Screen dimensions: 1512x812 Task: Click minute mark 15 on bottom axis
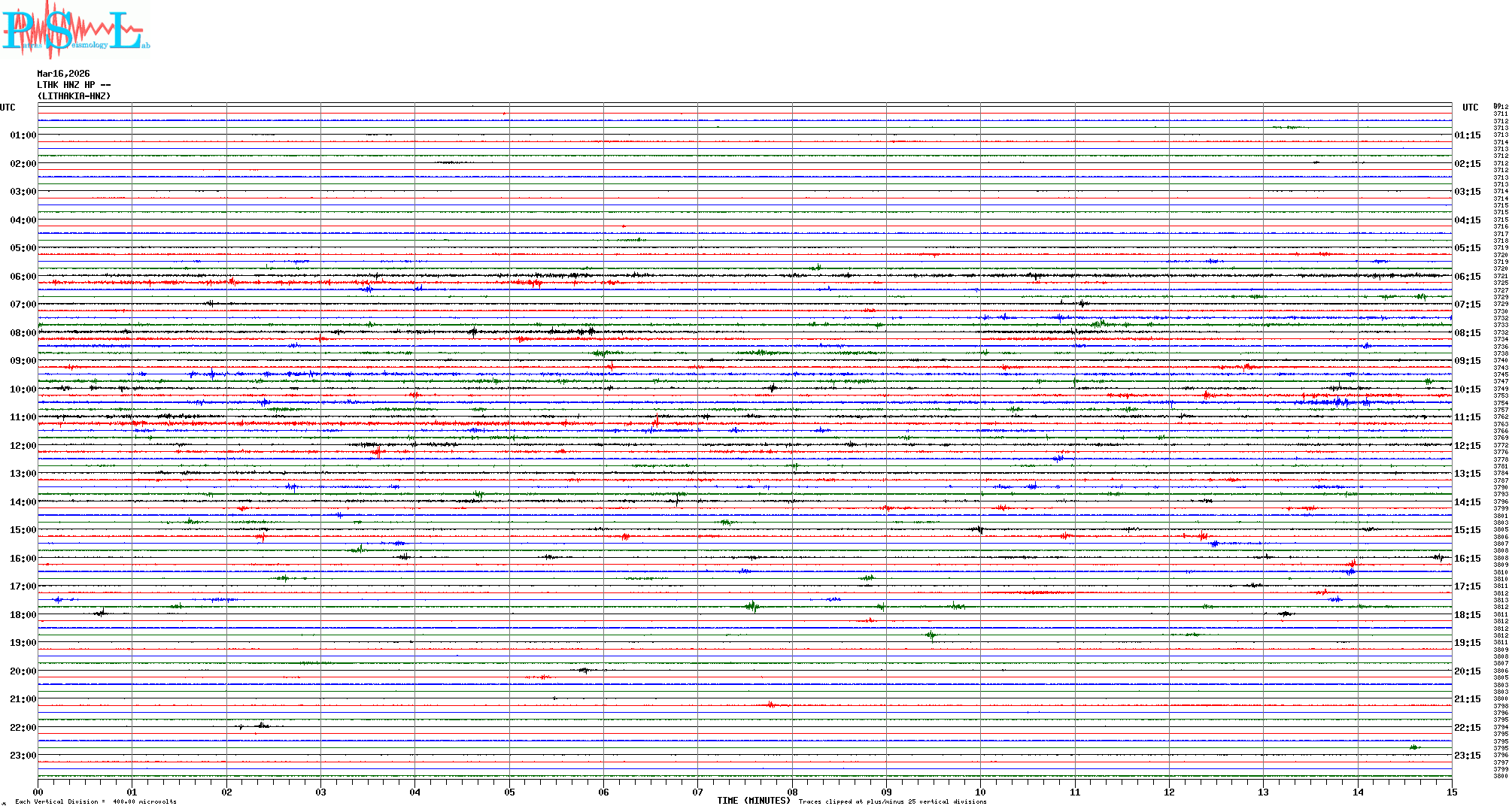(x=1451, y=792)
